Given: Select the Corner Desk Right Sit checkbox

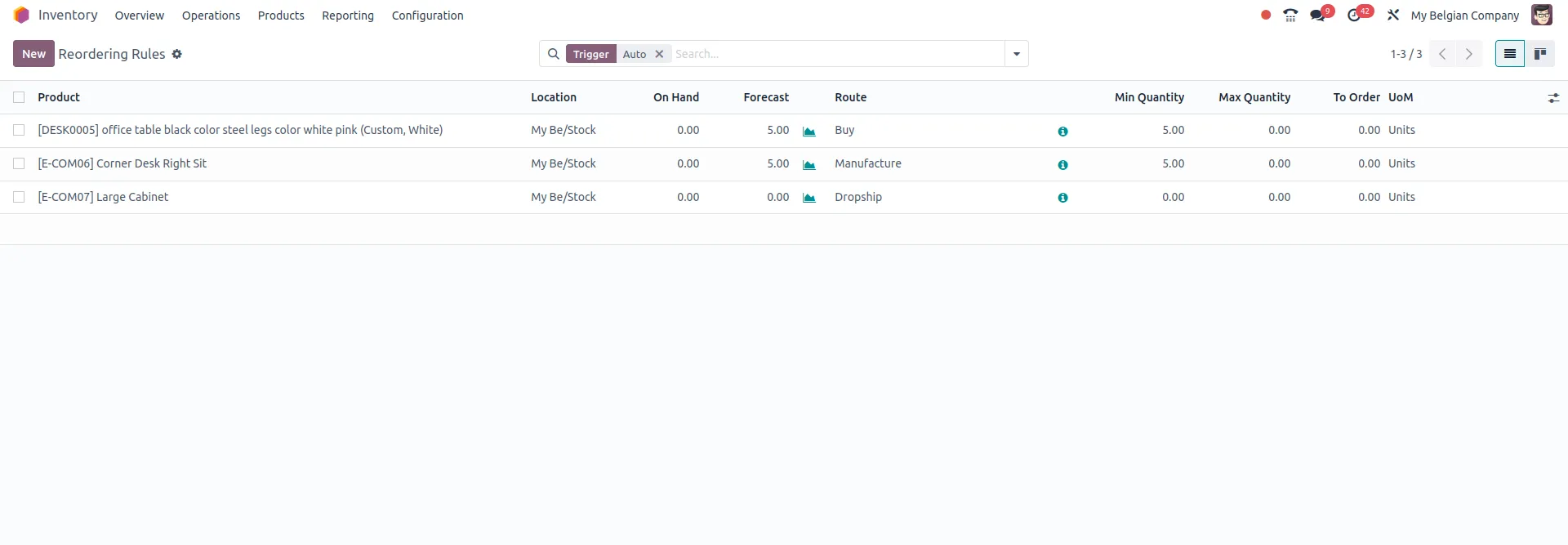Looking at the screenshot, I should point(19,163).
